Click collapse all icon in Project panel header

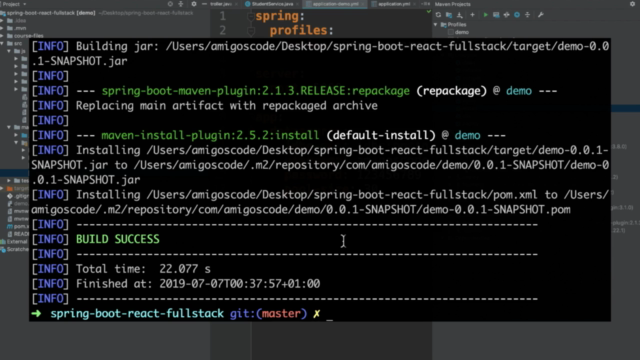tap(181, 4)
